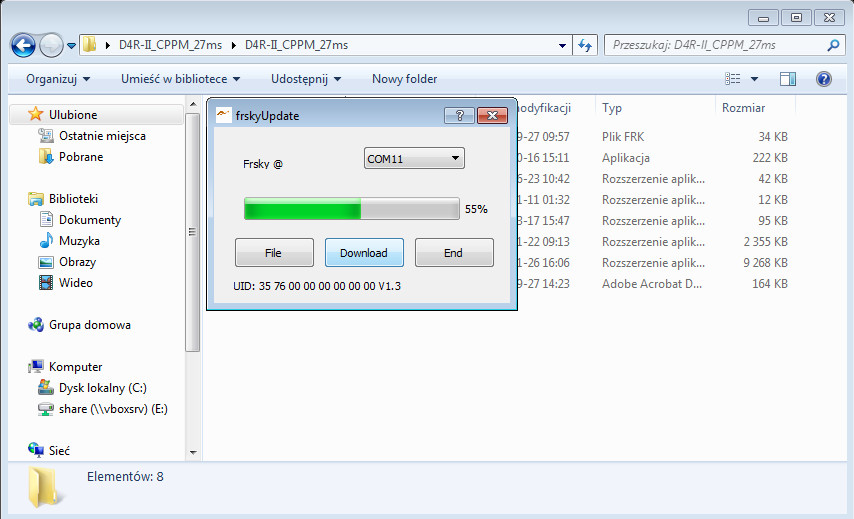The height and width of the screenshot is (519, 854).
Task: Select Biblioteki in navigation pane
Action: click(x=73, y=199)
